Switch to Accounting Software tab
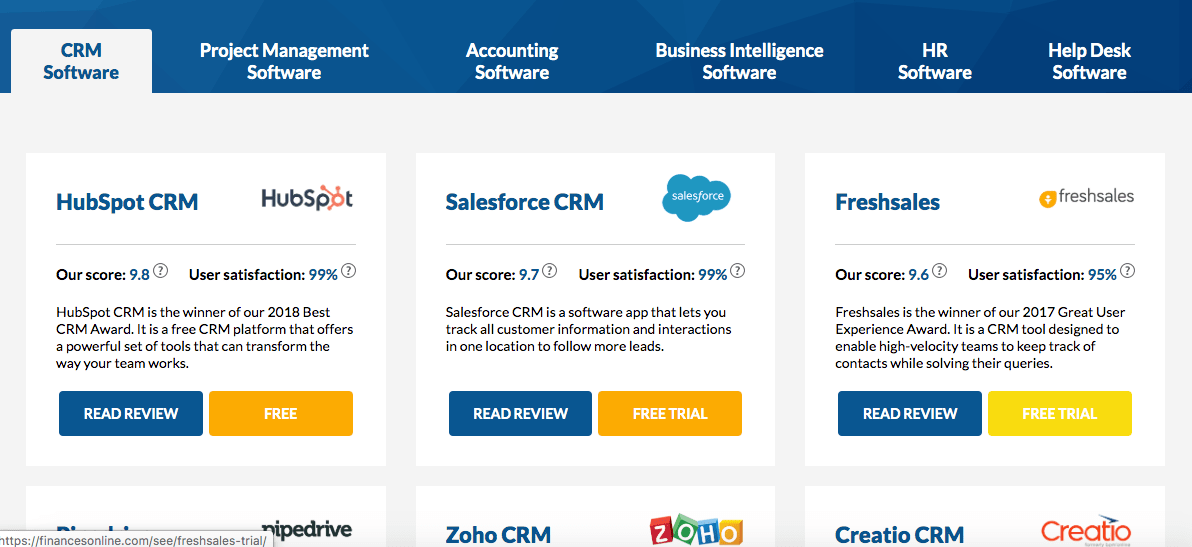This screenshot has width=1192, height=547. [512, 62]
